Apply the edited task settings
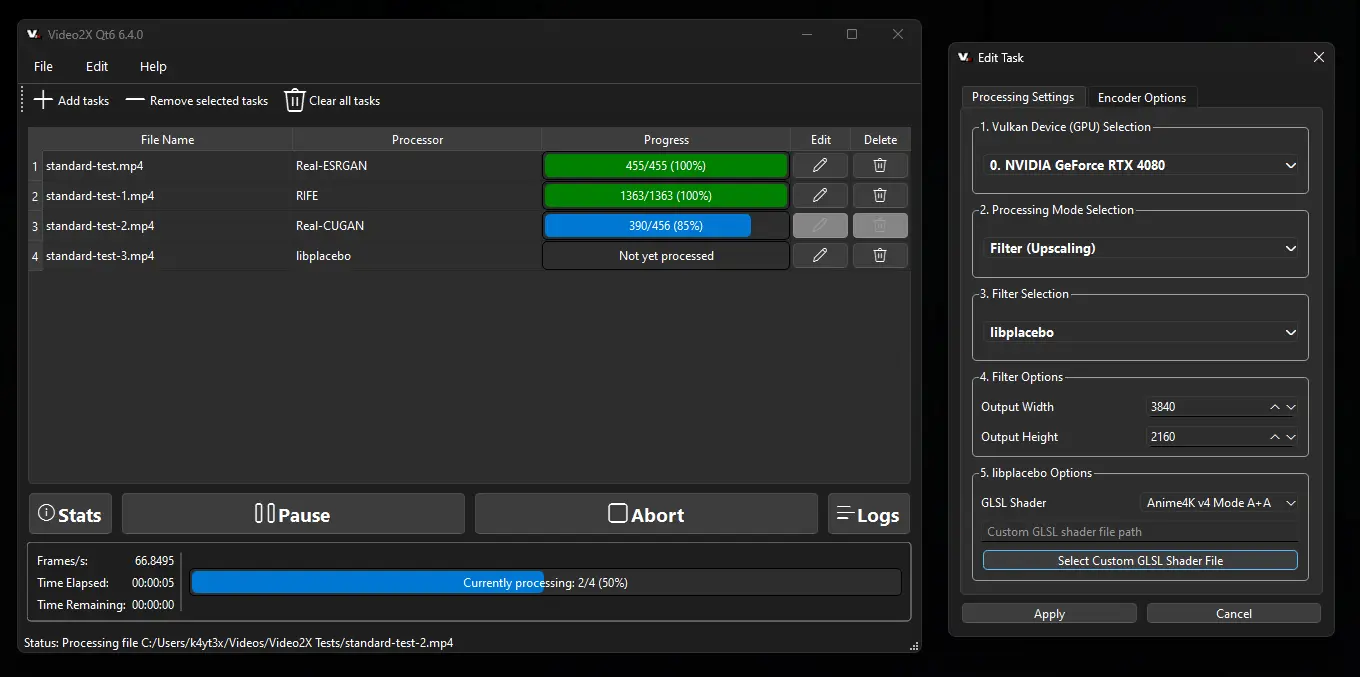 tap(1049, 613)
